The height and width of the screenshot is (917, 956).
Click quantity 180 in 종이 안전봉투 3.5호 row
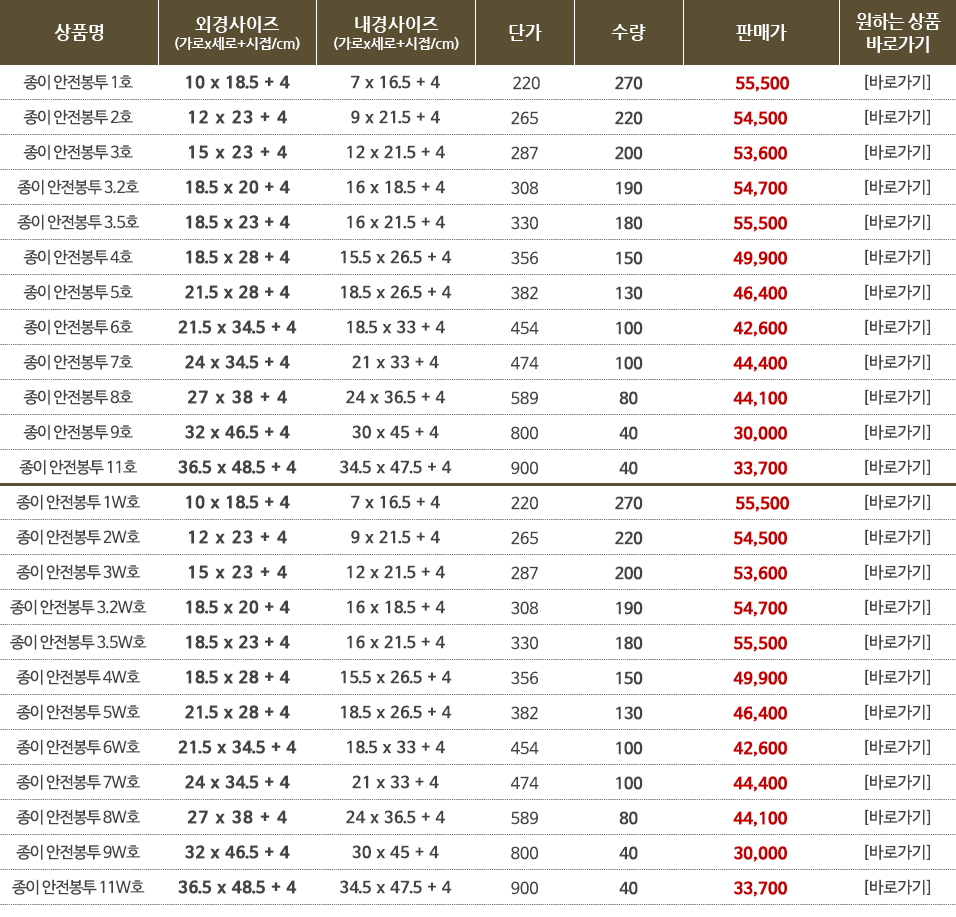click(x=629, y=223)
